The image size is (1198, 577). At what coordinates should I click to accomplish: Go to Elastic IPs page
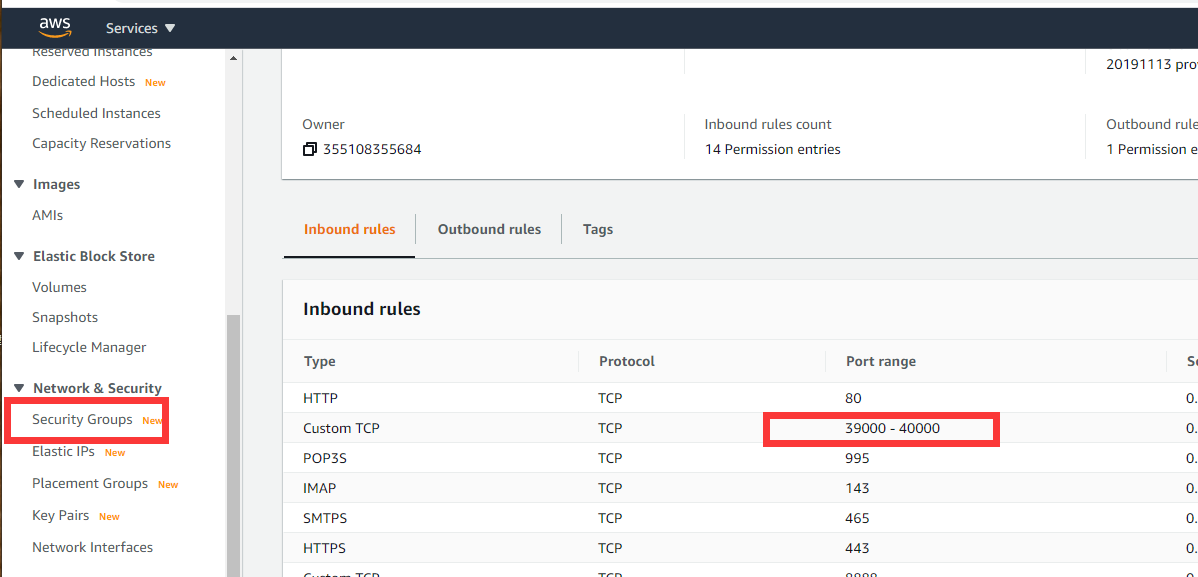point(63,451)
